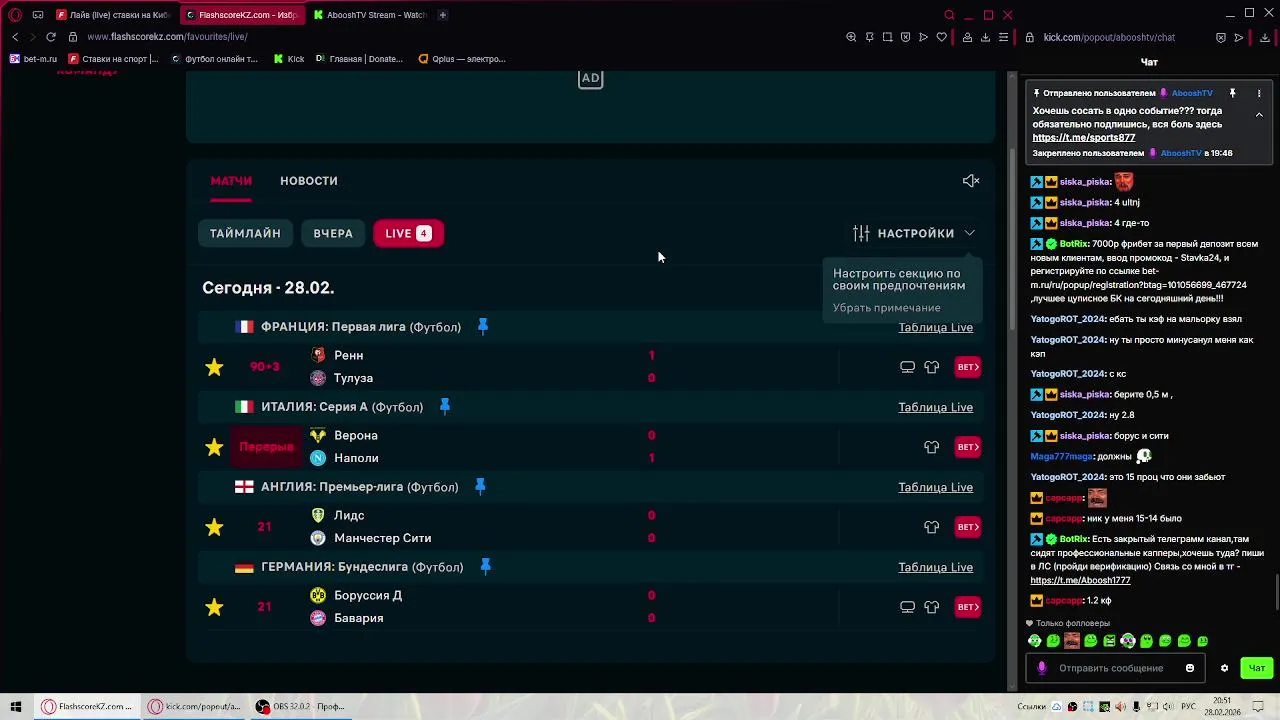Open lineup shirt icon for Боруссия Д match
The height and width of the screenshot is (720, 1280).
coord(932,607)
